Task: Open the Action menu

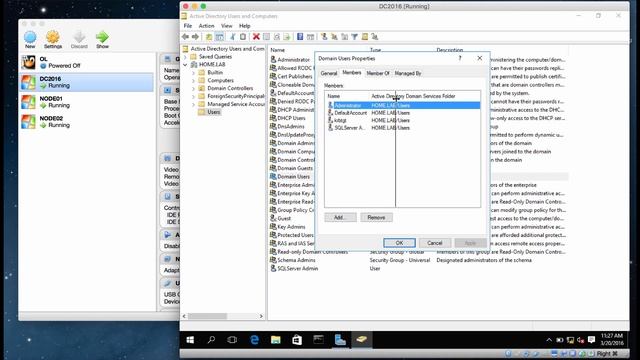Action: [207, 26]
